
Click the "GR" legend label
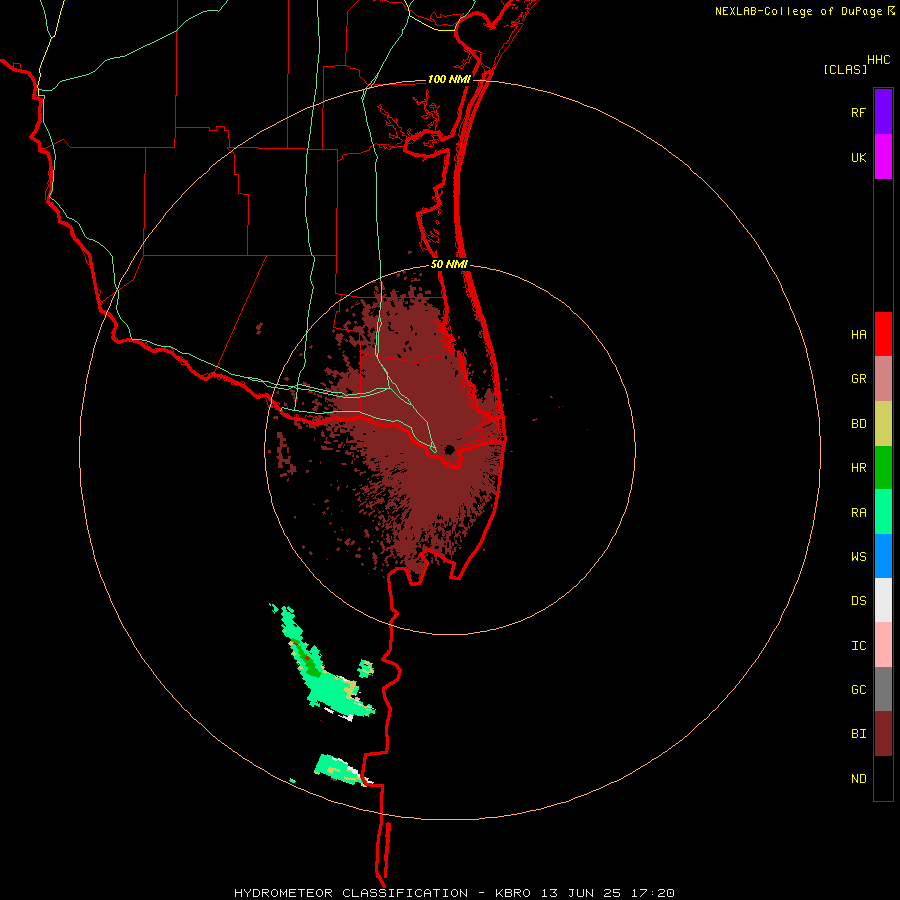tap(859, 379)
